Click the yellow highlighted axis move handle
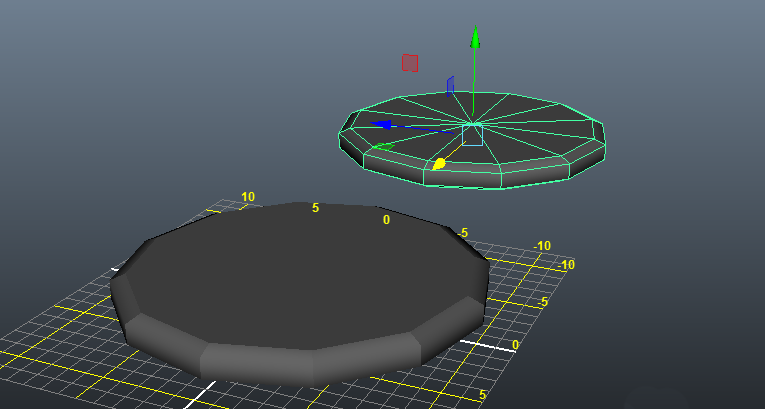 point(439,164)
